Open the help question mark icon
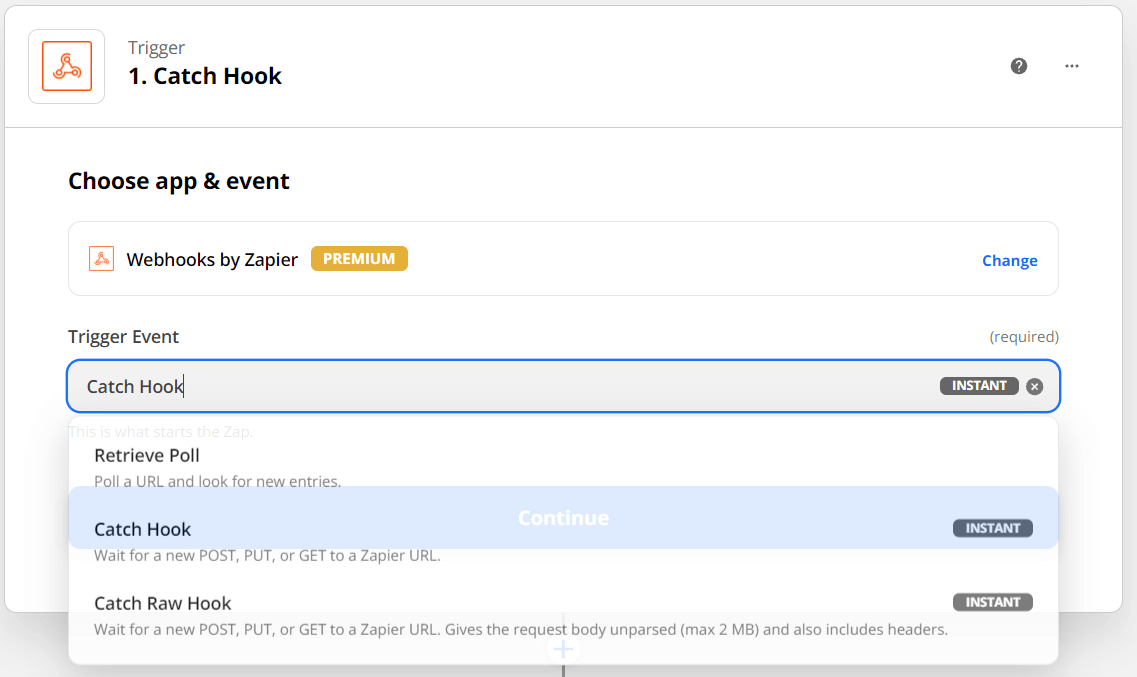This screenshot has width=1137, height=677. (x=1018, y=66)
